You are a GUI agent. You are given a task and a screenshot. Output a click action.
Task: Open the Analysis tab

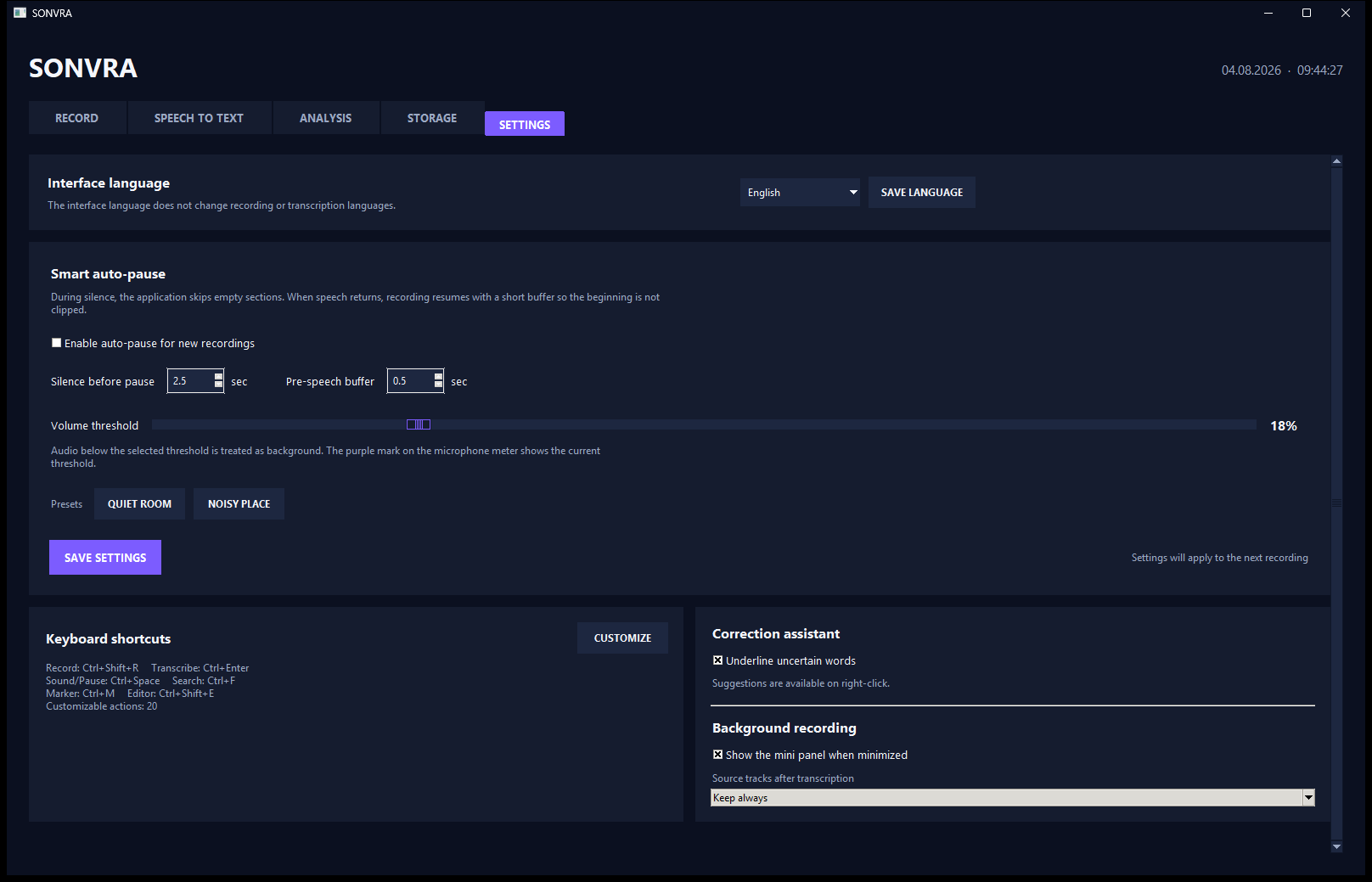(325, 118)
